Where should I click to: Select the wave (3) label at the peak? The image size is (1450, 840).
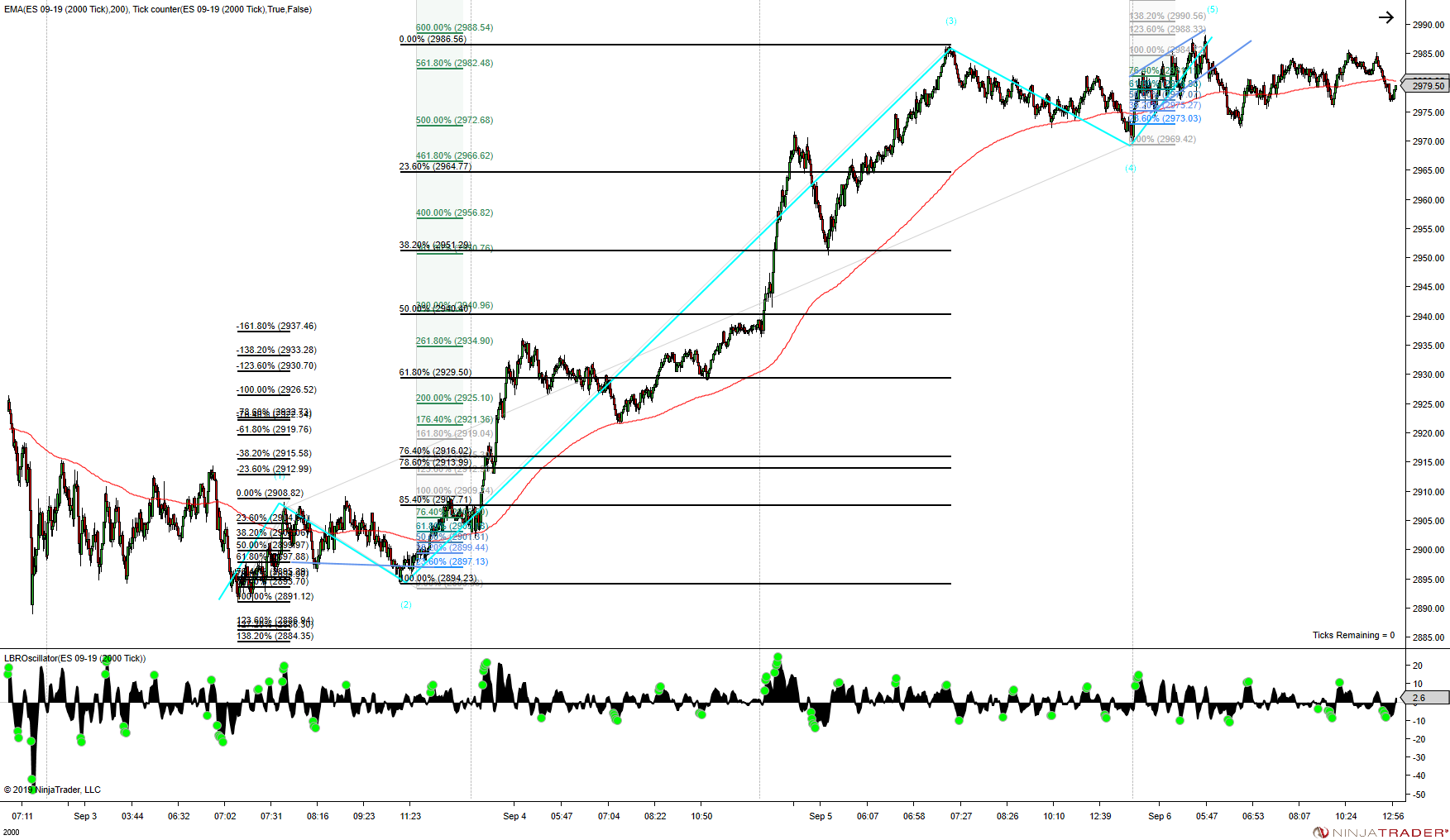click(x=951, y=21)
